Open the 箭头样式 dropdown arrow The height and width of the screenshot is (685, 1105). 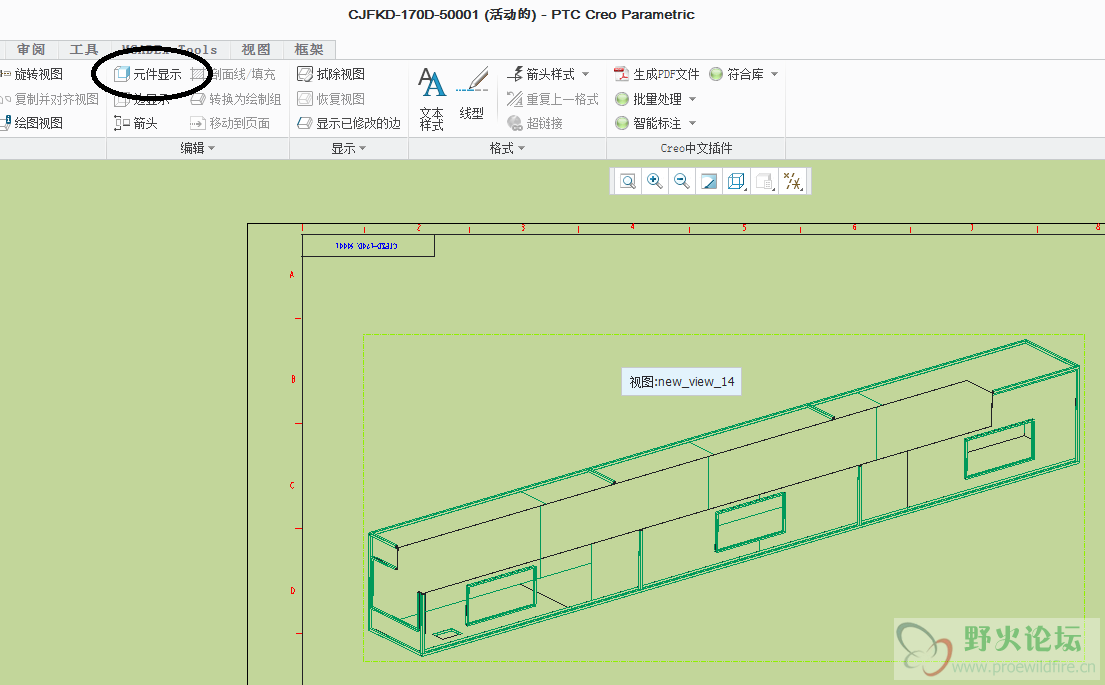pos(586,74)
